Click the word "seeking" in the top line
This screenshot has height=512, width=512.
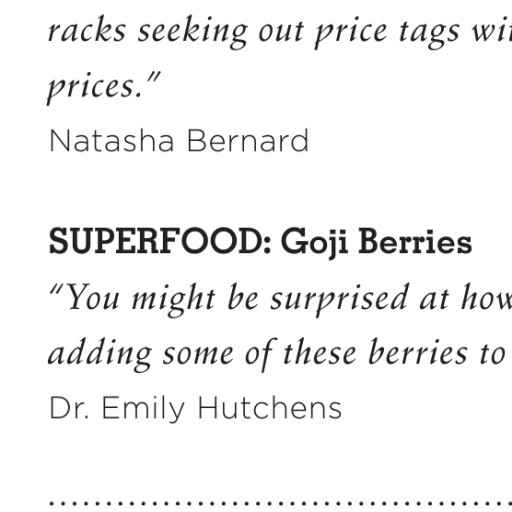point(193,33)
